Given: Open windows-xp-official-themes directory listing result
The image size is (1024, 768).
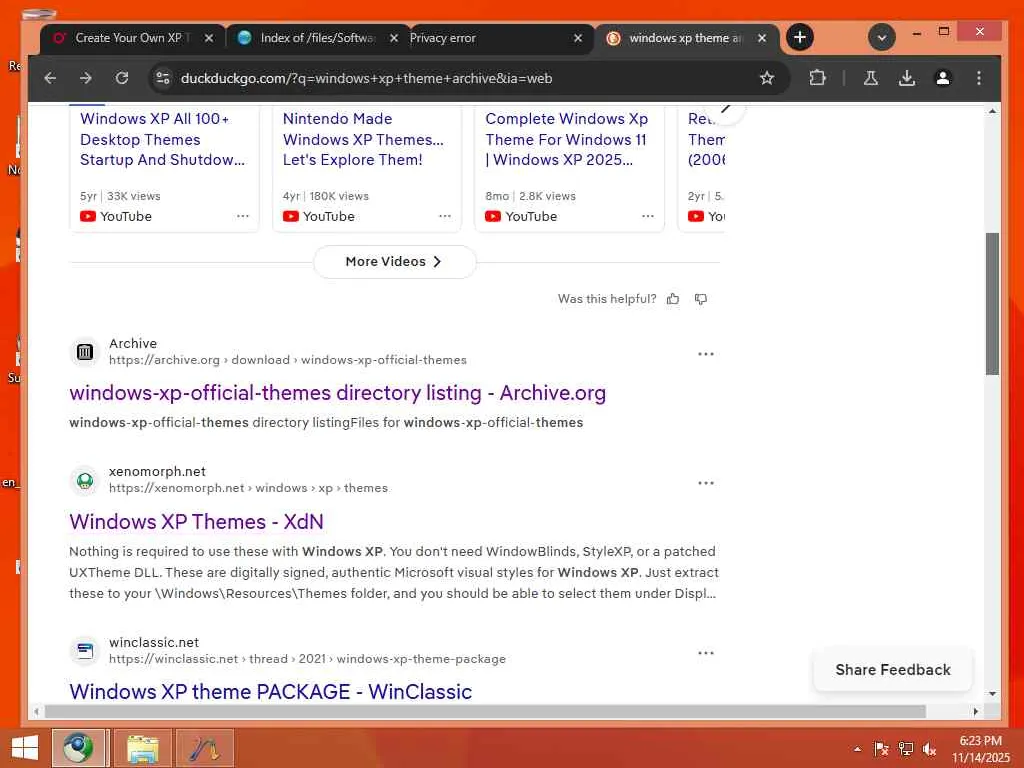Looking at the screenshot, I should (x=338, y=393).
